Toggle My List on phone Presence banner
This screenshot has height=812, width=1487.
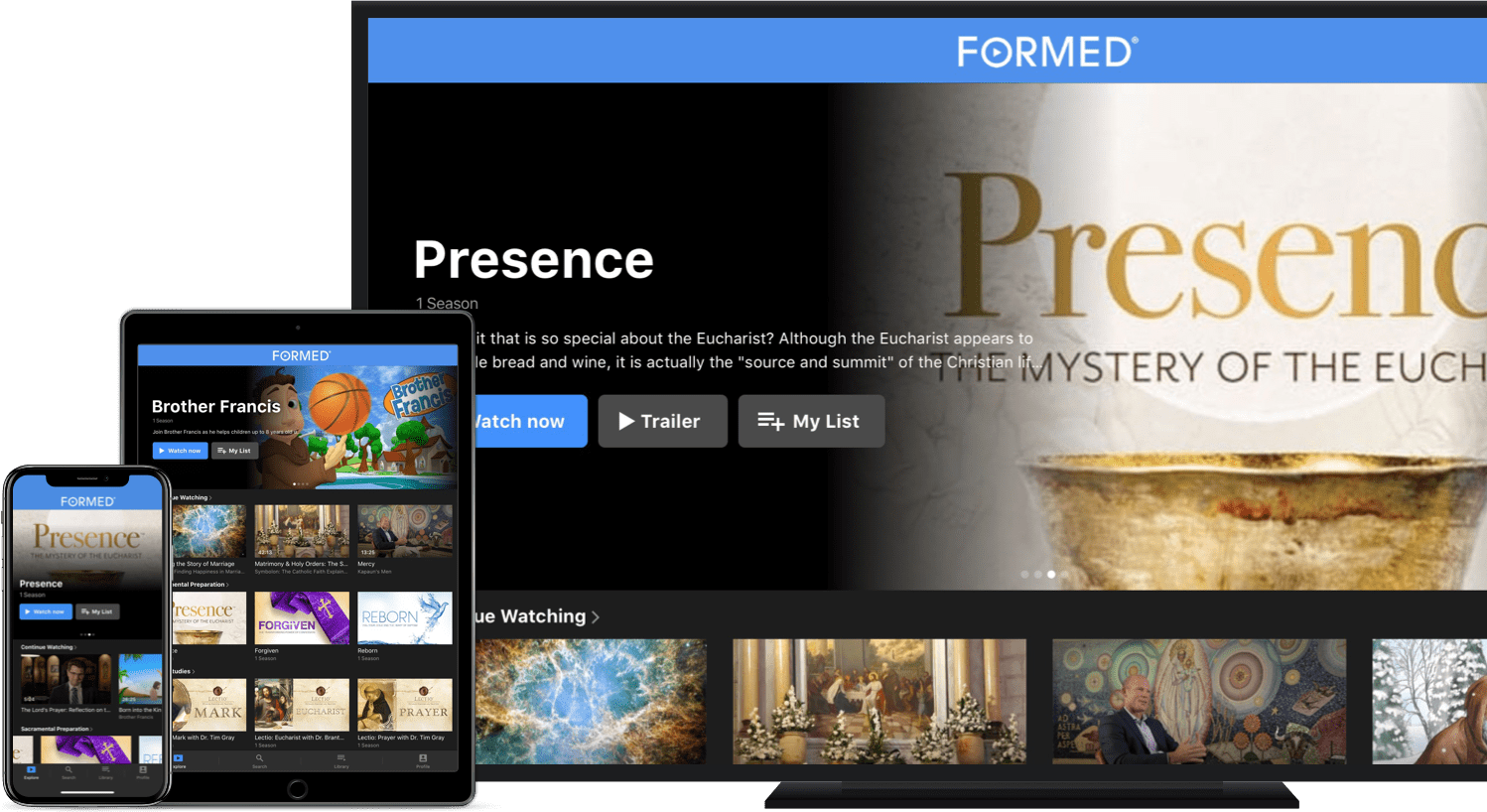[97, 611]
